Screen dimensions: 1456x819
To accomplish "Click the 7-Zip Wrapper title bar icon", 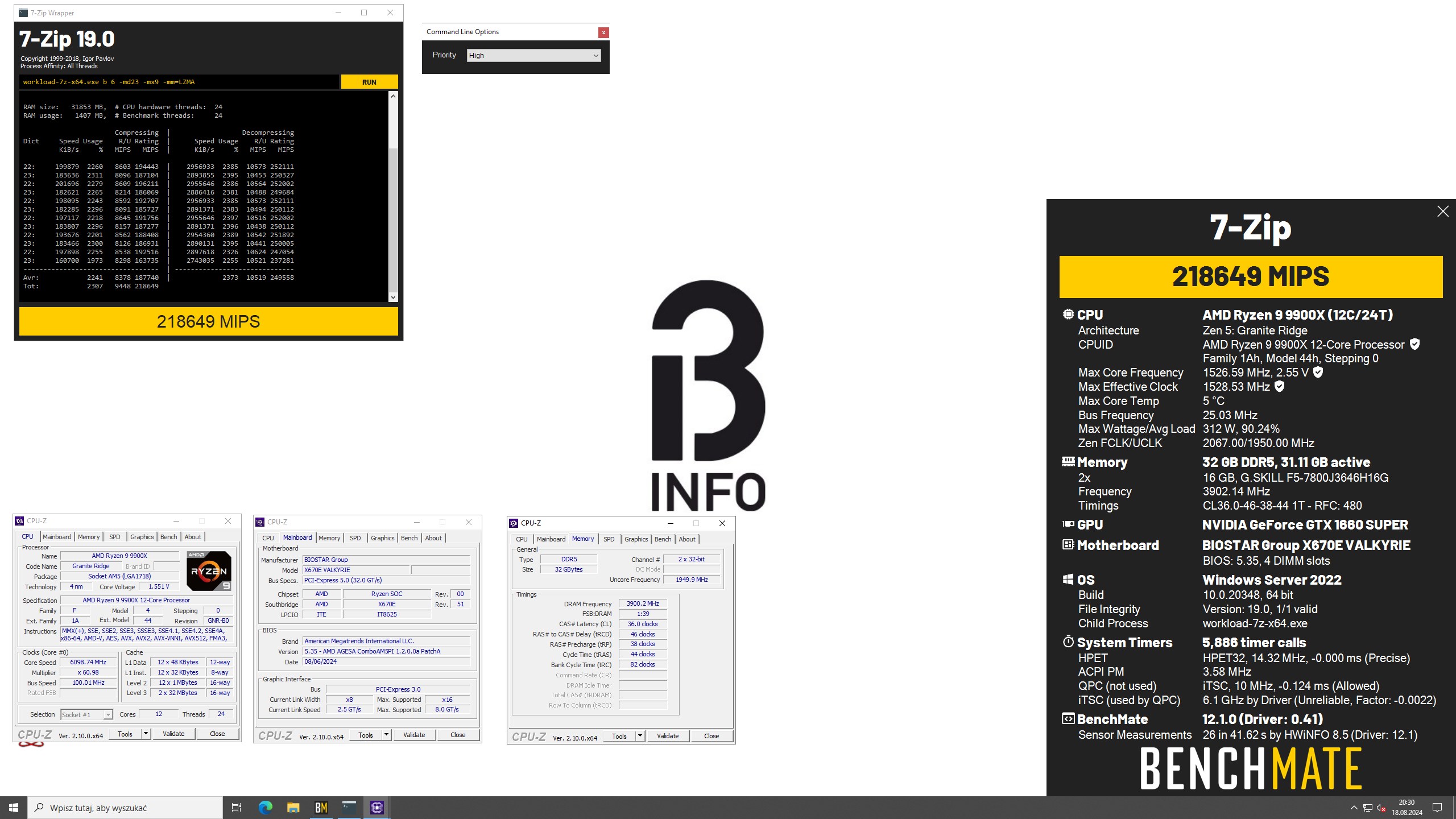I will point(23,13).
